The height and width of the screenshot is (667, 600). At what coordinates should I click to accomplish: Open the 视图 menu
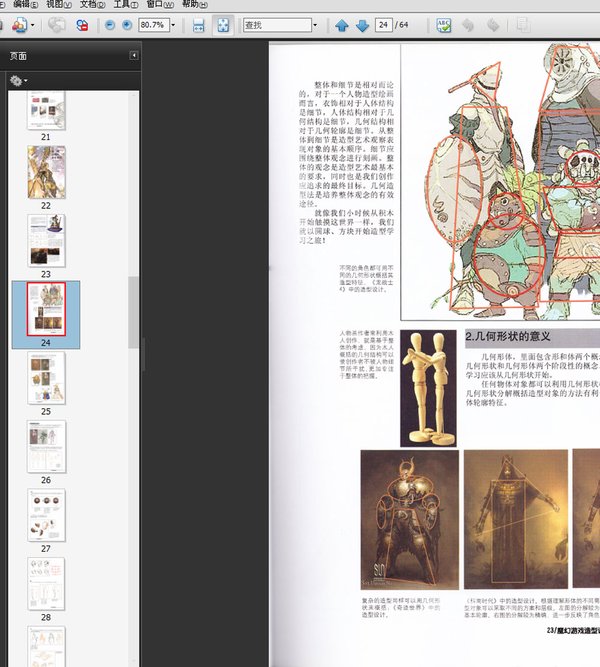(x=59, y=4)
